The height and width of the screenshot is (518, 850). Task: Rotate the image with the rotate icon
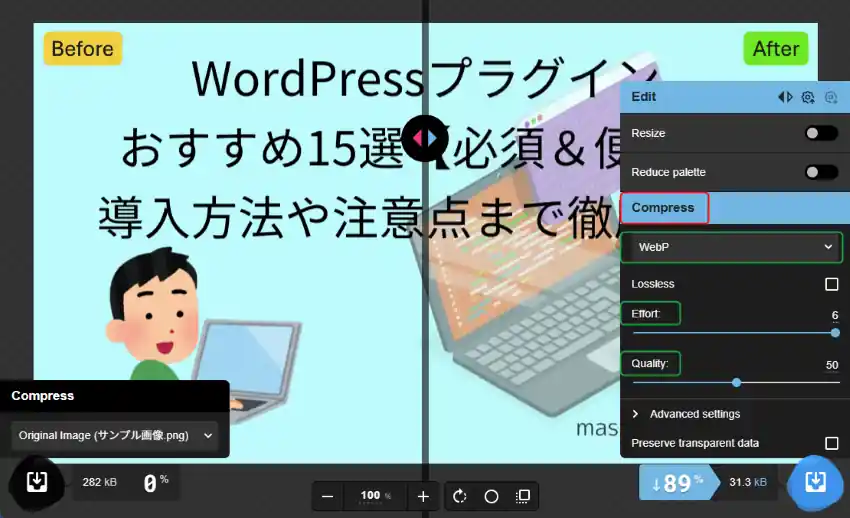click(x=460, y=496)
